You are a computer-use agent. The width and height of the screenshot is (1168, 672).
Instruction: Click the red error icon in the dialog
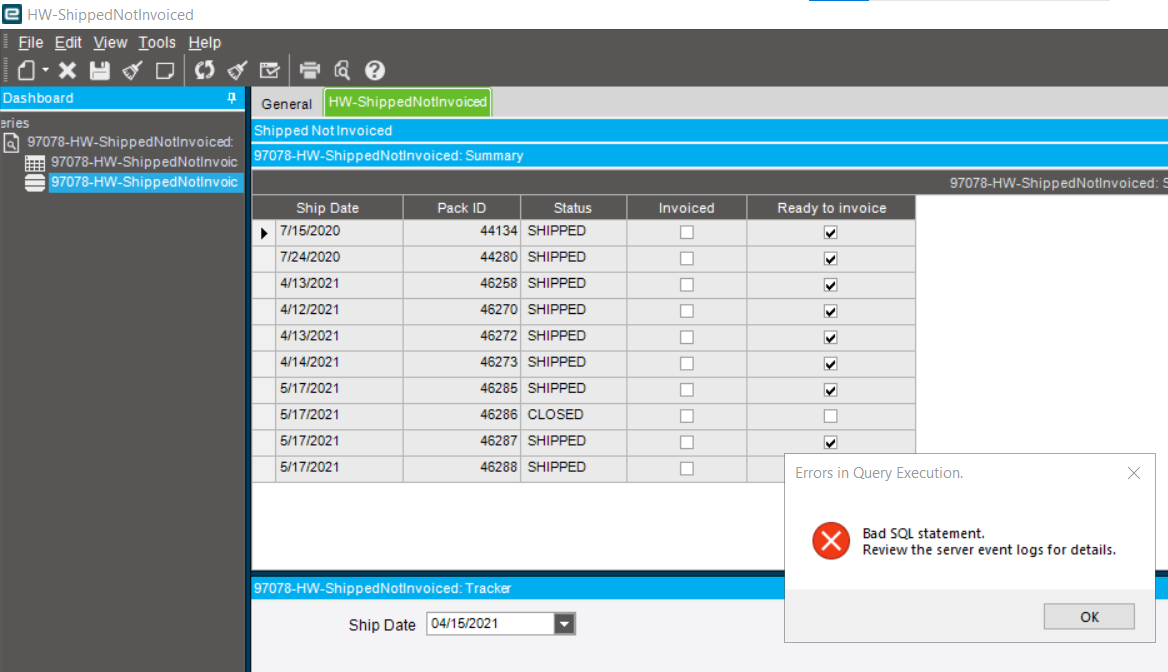831,541
